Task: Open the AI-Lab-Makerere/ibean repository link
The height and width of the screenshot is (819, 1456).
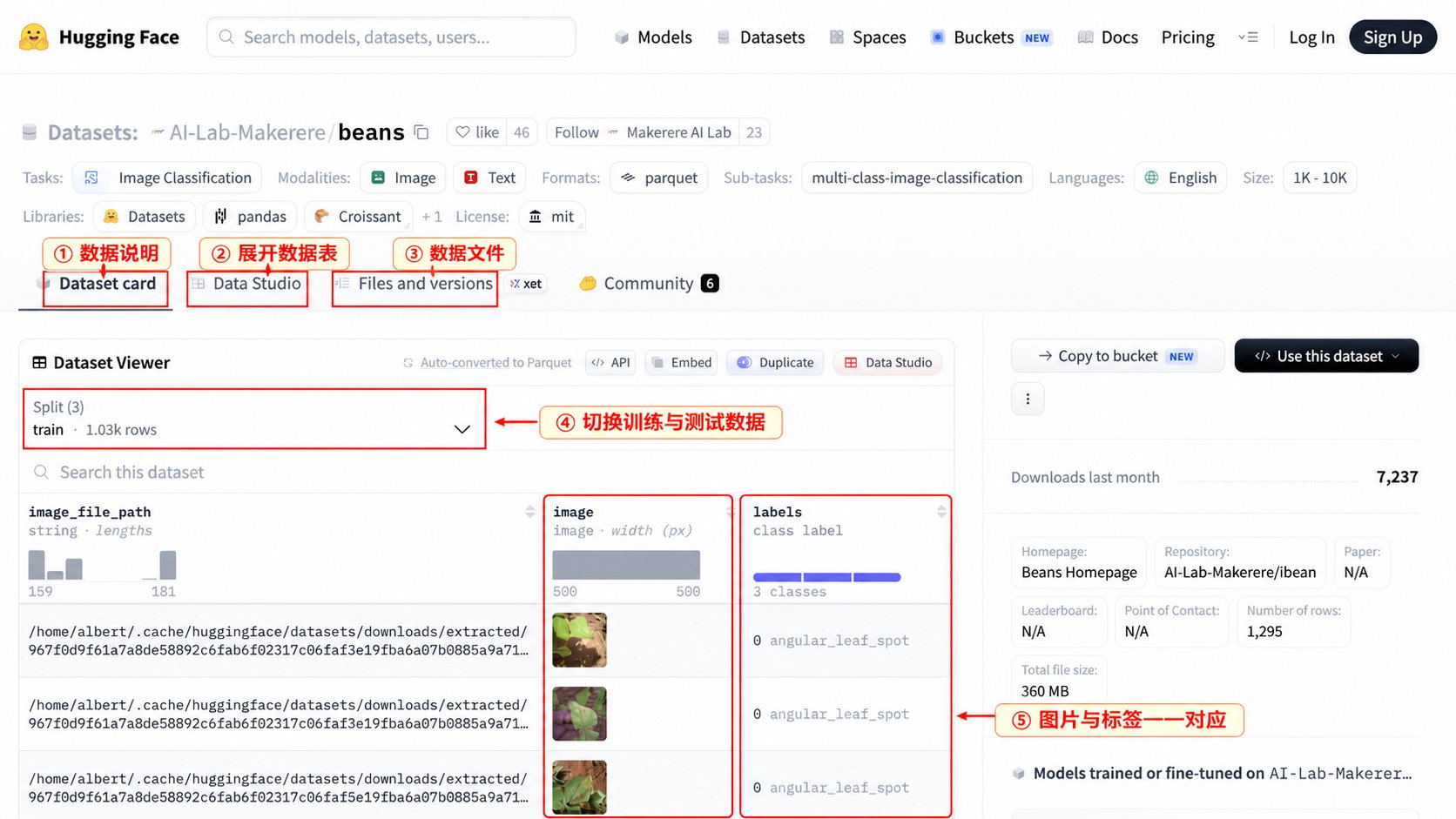Action: pyautogui.click(x=1240, y=573)
